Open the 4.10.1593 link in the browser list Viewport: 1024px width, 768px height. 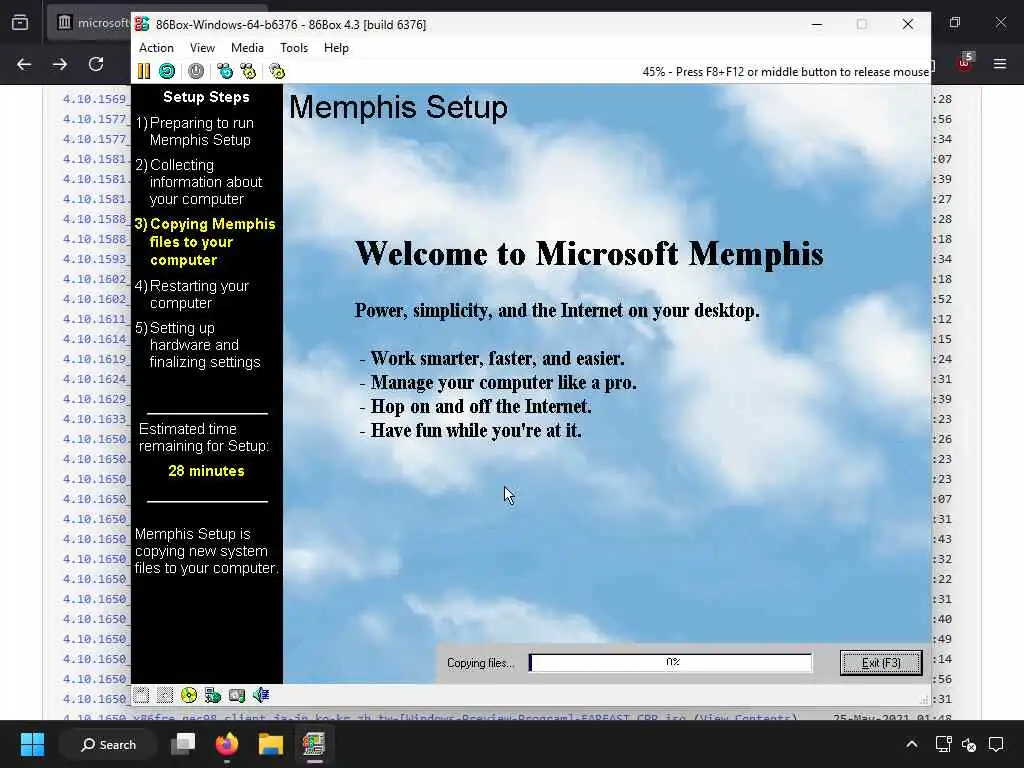pyautogui.click(x=95, y=259)
